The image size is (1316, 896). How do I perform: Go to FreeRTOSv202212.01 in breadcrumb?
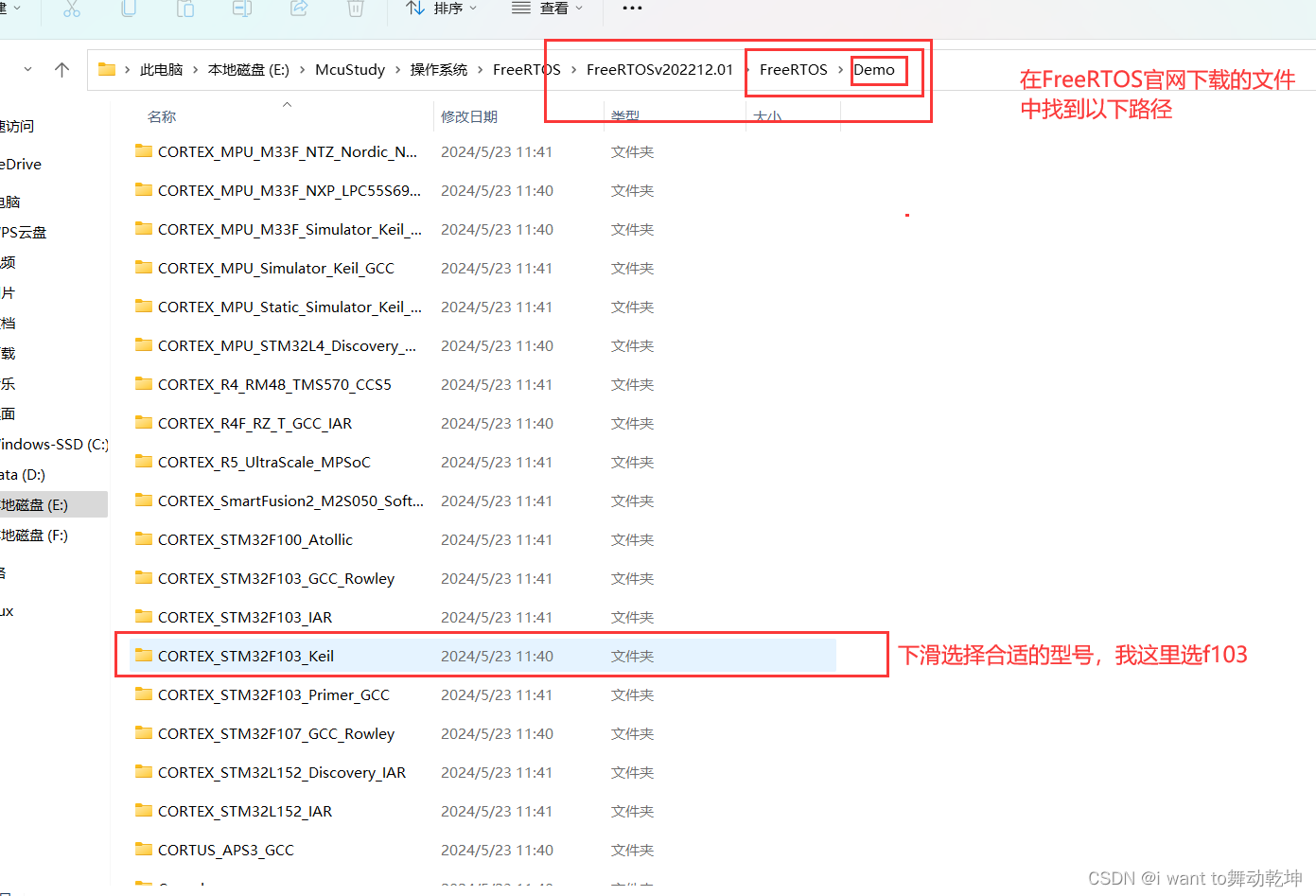(659, 70)
